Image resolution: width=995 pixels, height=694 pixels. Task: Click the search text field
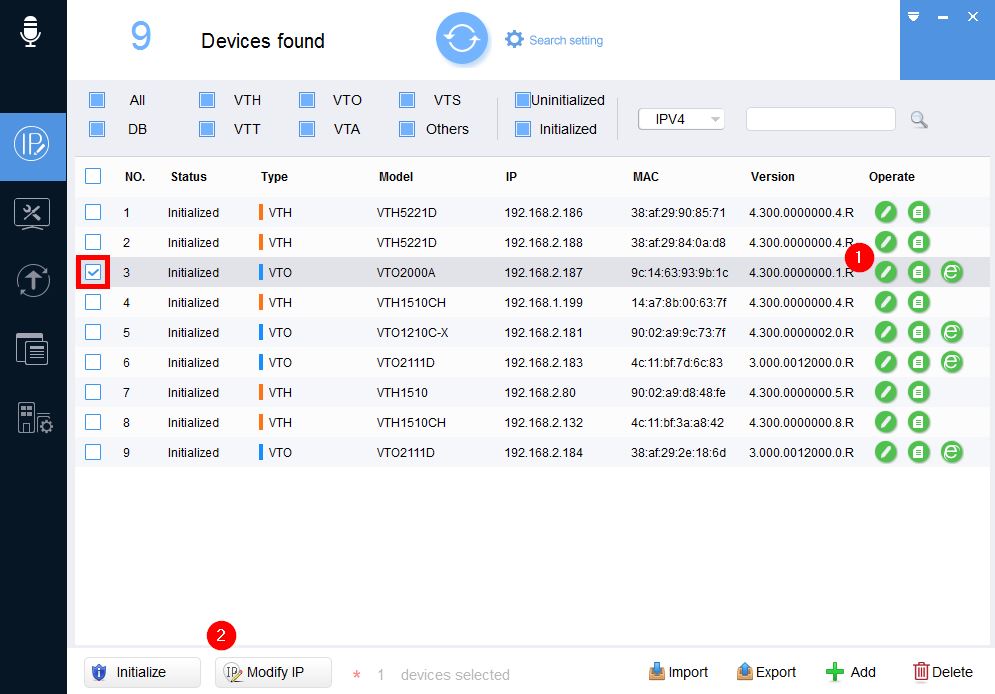tap(820, 119)
